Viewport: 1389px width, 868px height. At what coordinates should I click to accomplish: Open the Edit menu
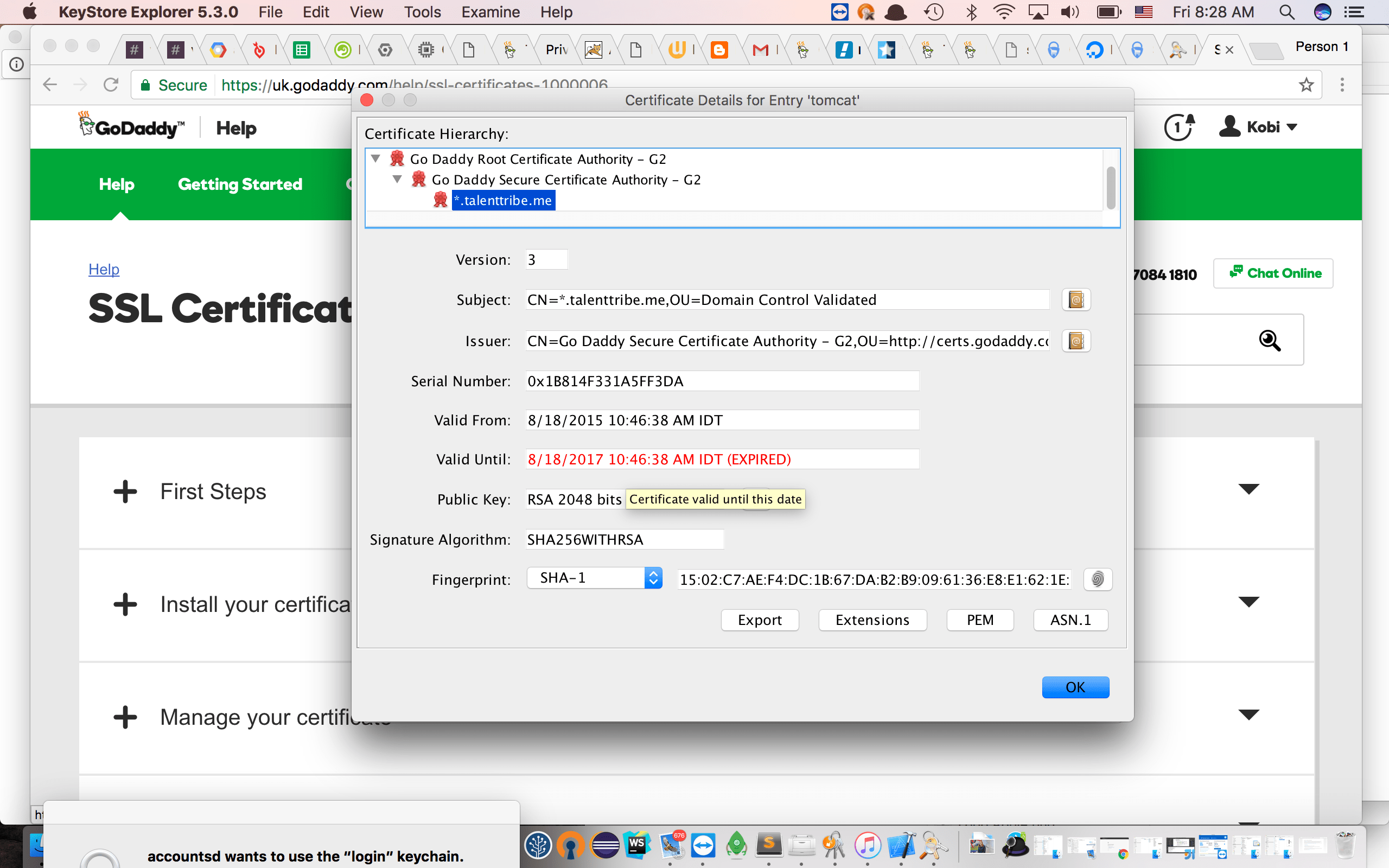coord(316,12)
